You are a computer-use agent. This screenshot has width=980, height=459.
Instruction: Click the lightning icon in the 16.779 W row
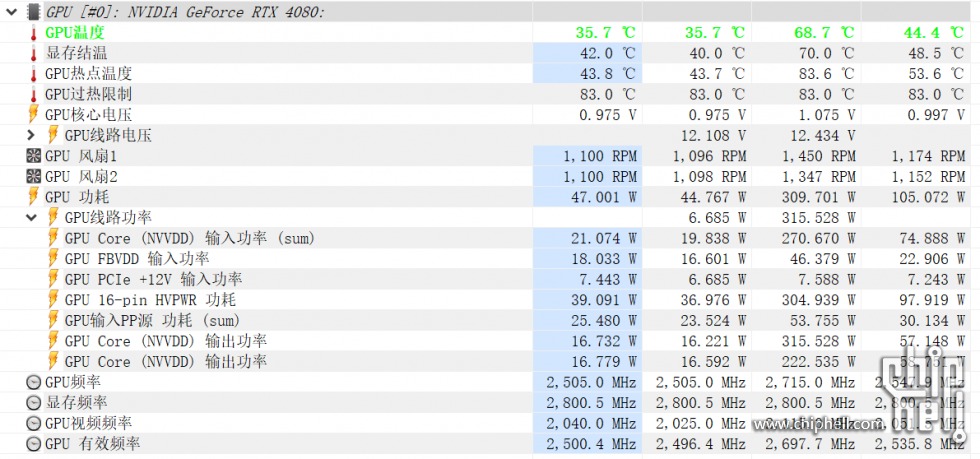tap(54, 362)
